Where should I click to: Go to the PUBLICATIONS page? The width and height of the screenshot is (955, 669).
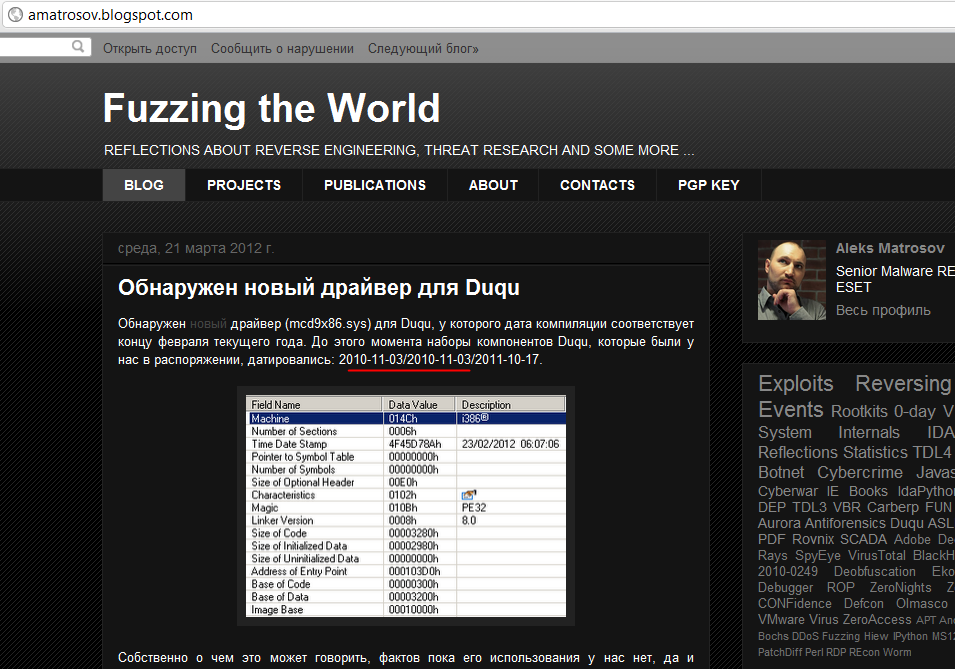point(375,185)
